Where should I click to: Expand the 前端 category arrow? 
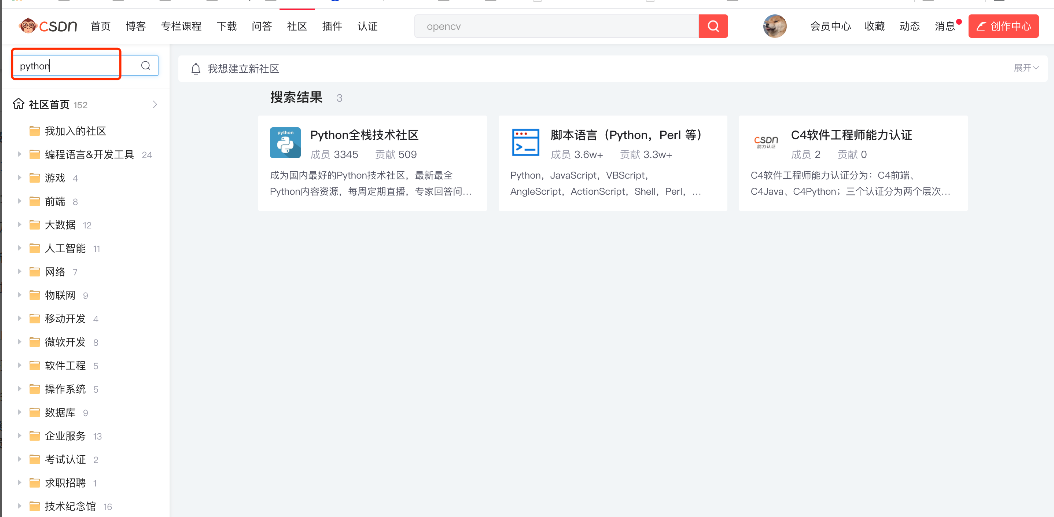click(19, 202)
